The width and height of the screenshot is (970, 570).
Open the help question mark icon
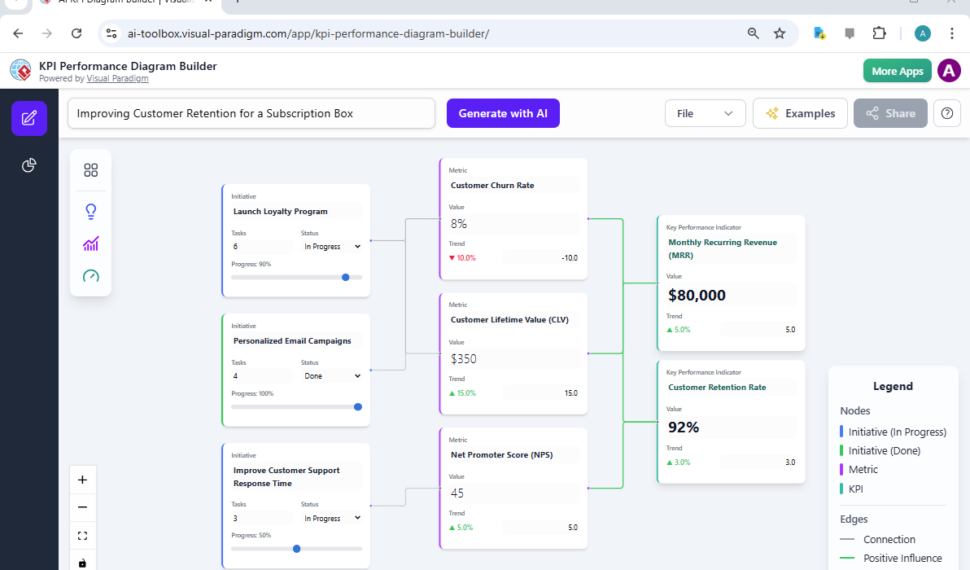coord(946,113)
